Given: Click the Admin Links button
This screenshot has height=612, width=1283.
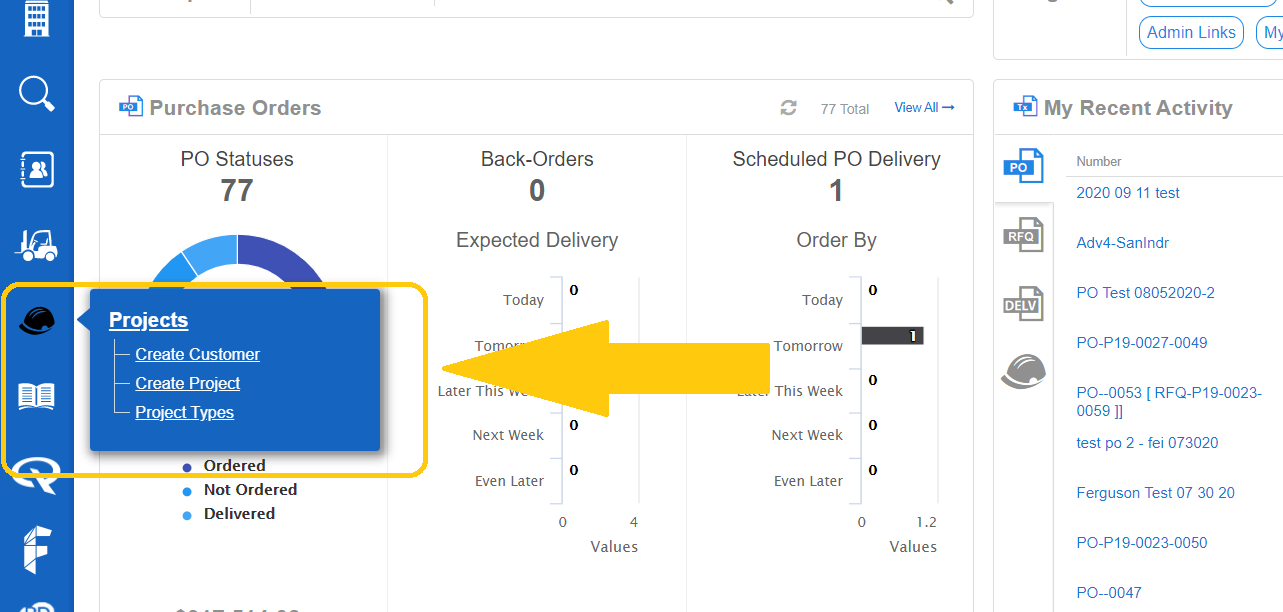Looking at the screenshot, I should click(x=1191, y=32).
